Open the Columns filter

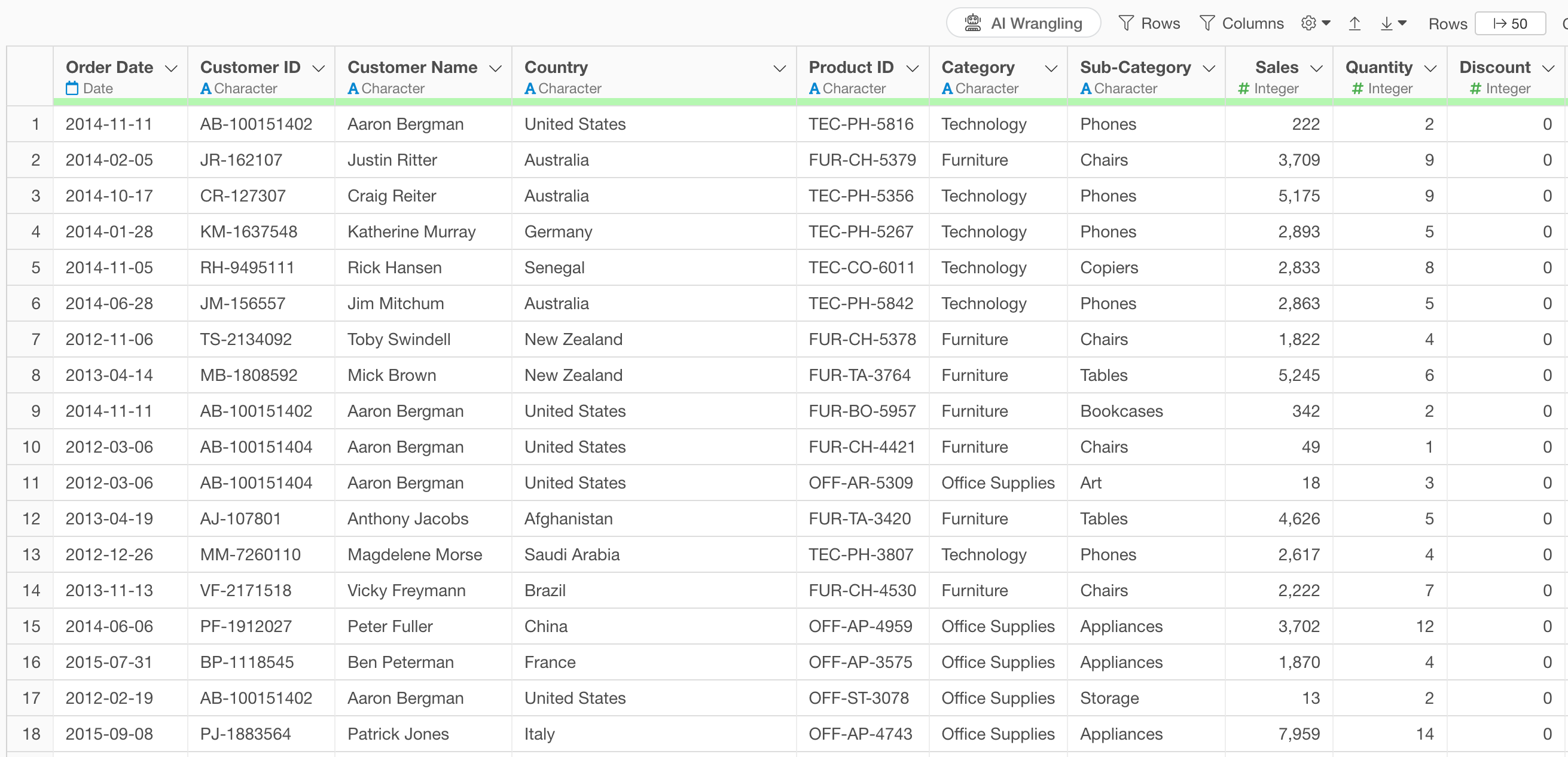(1241, 23)
